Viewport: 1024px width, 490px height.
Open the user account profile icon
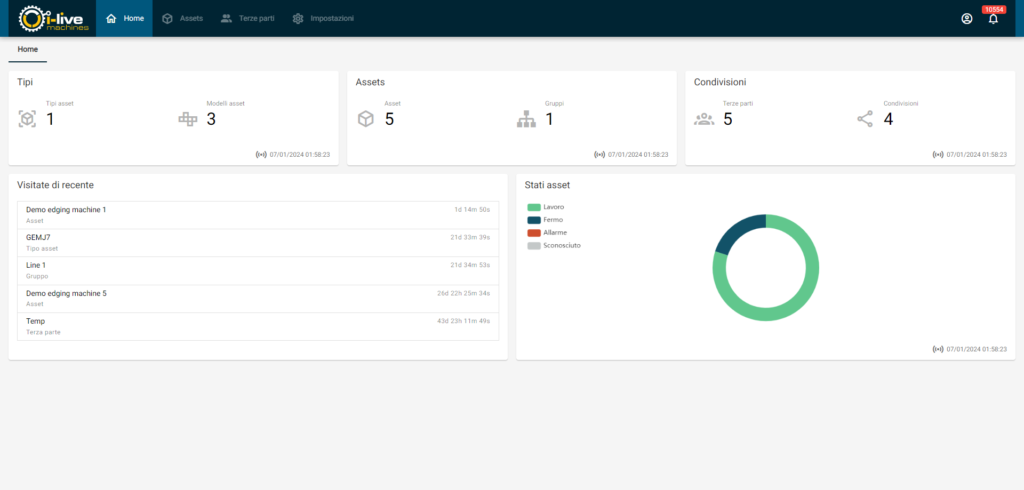966,18
